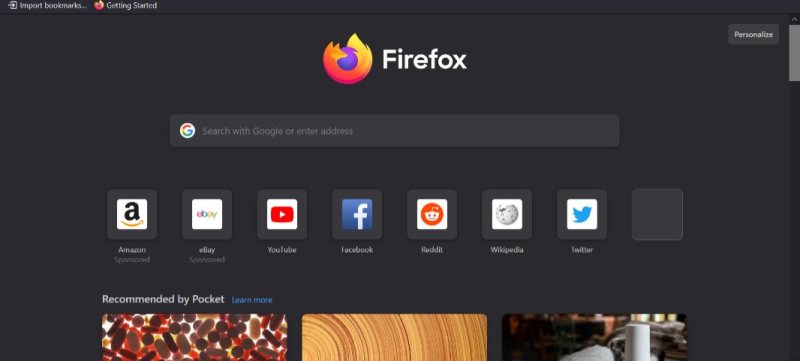Open the Import bookmarks toolbar item
This screenshot has width=800, height=361.
pos(48,6)
